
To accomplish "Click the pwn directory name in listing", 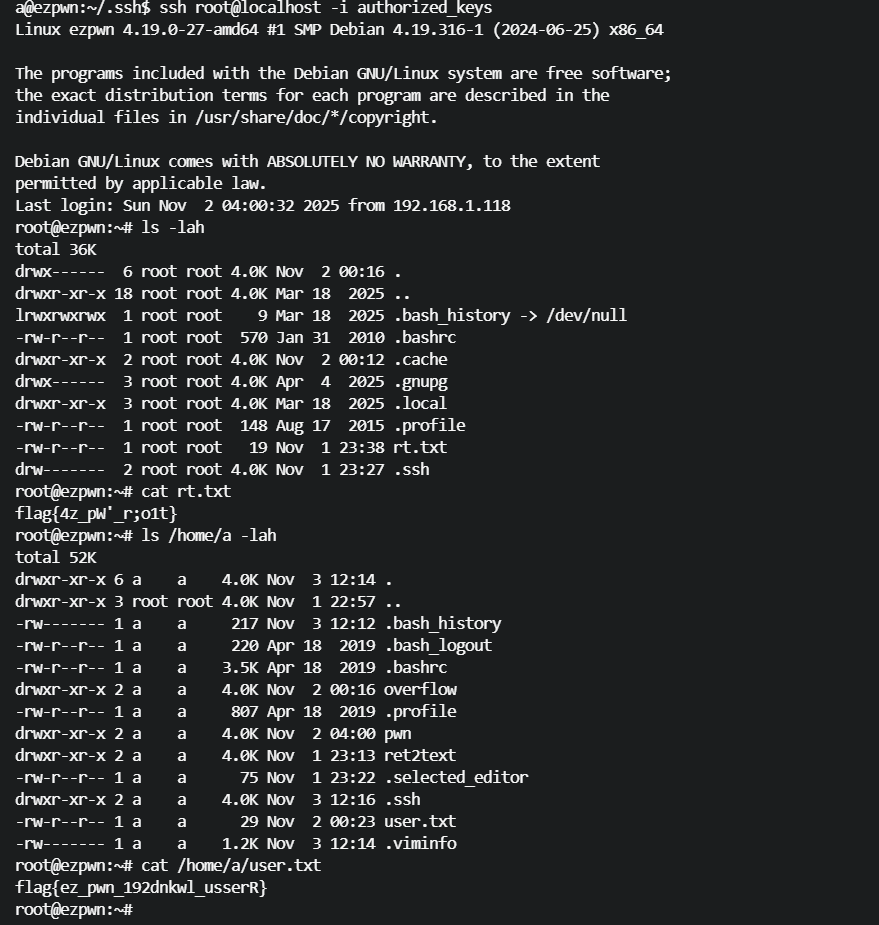I will click(x=398, y=734).
